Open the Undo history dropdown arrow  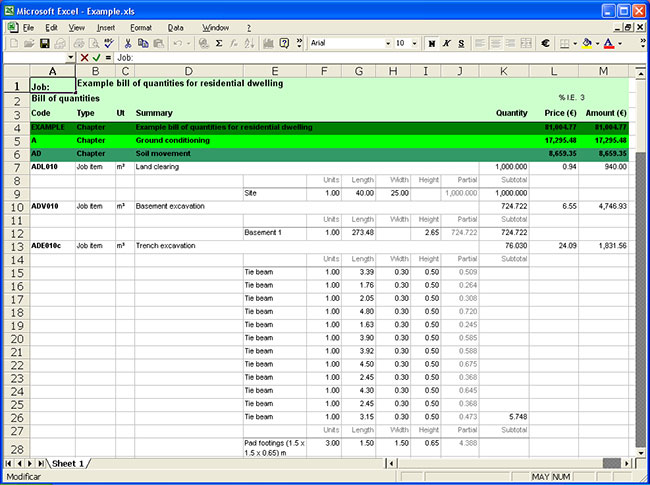pyautogui.click(x=188, y=43)
